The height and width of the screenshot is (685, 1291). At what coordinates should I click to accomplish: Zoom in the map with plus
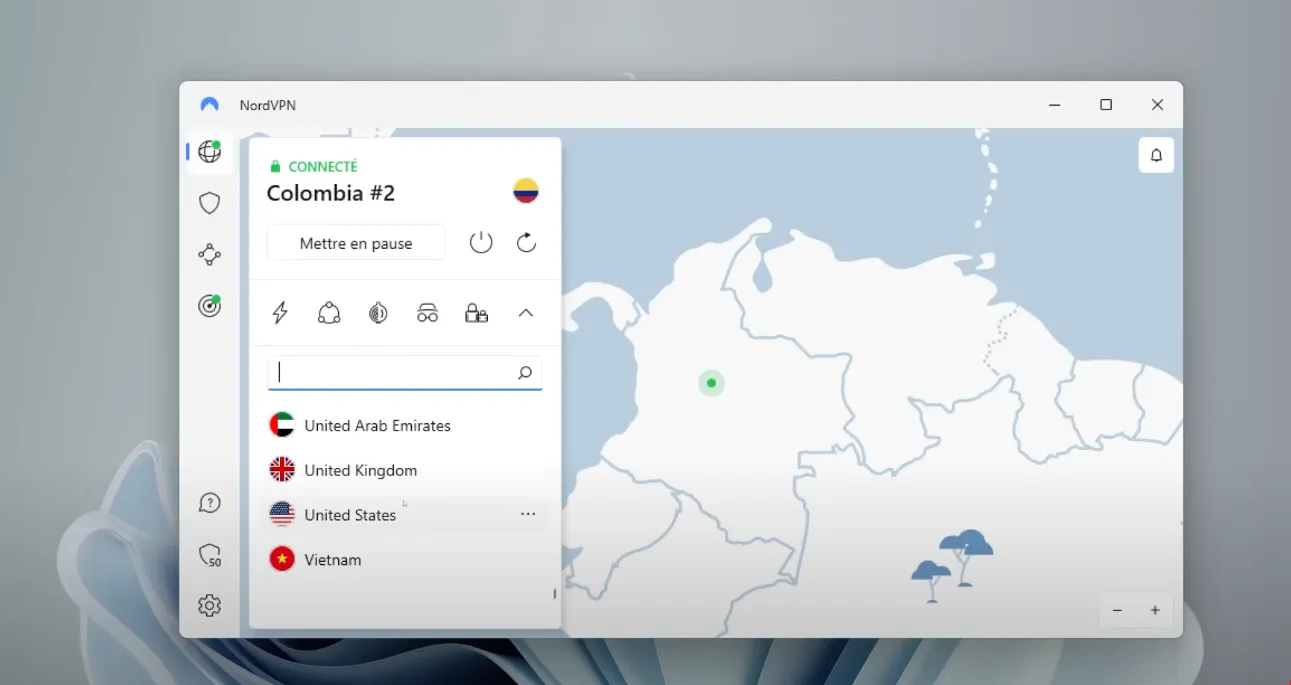tap(1155, 610)
